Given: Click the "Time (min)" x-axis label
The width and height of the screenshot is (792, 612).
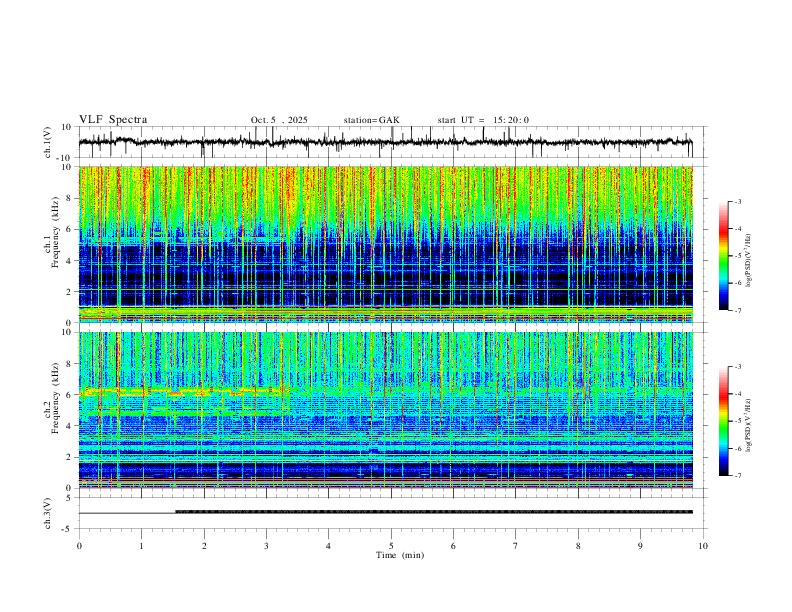Looking at the screenshot, I should (x=400, y=555).
